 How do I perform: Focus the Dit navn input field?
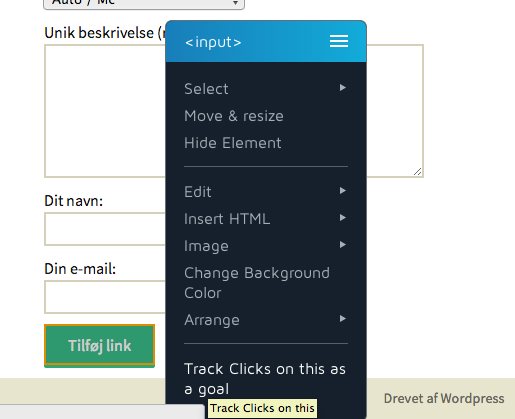[105, 229]
